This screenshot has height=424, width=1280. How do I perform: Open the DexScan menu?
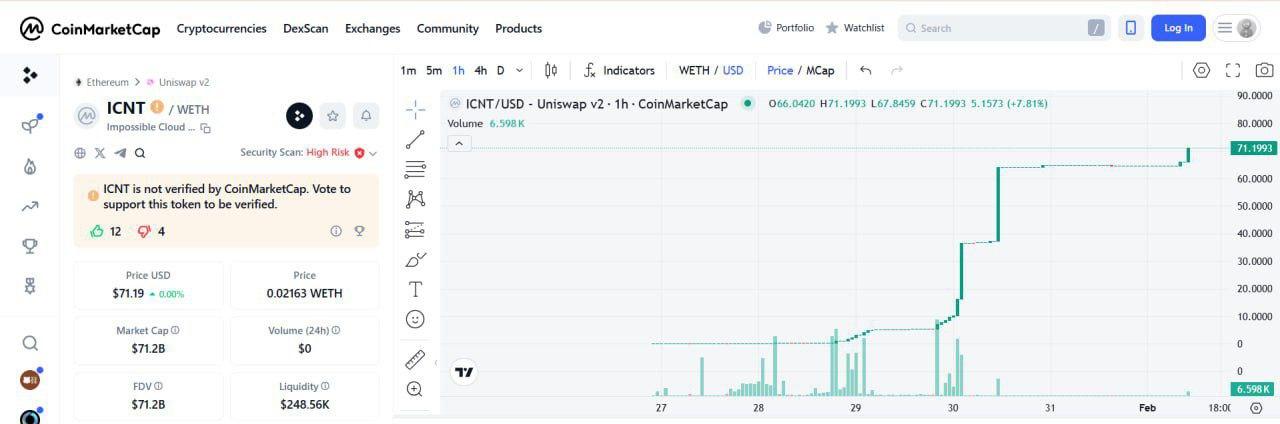(306, 28)
